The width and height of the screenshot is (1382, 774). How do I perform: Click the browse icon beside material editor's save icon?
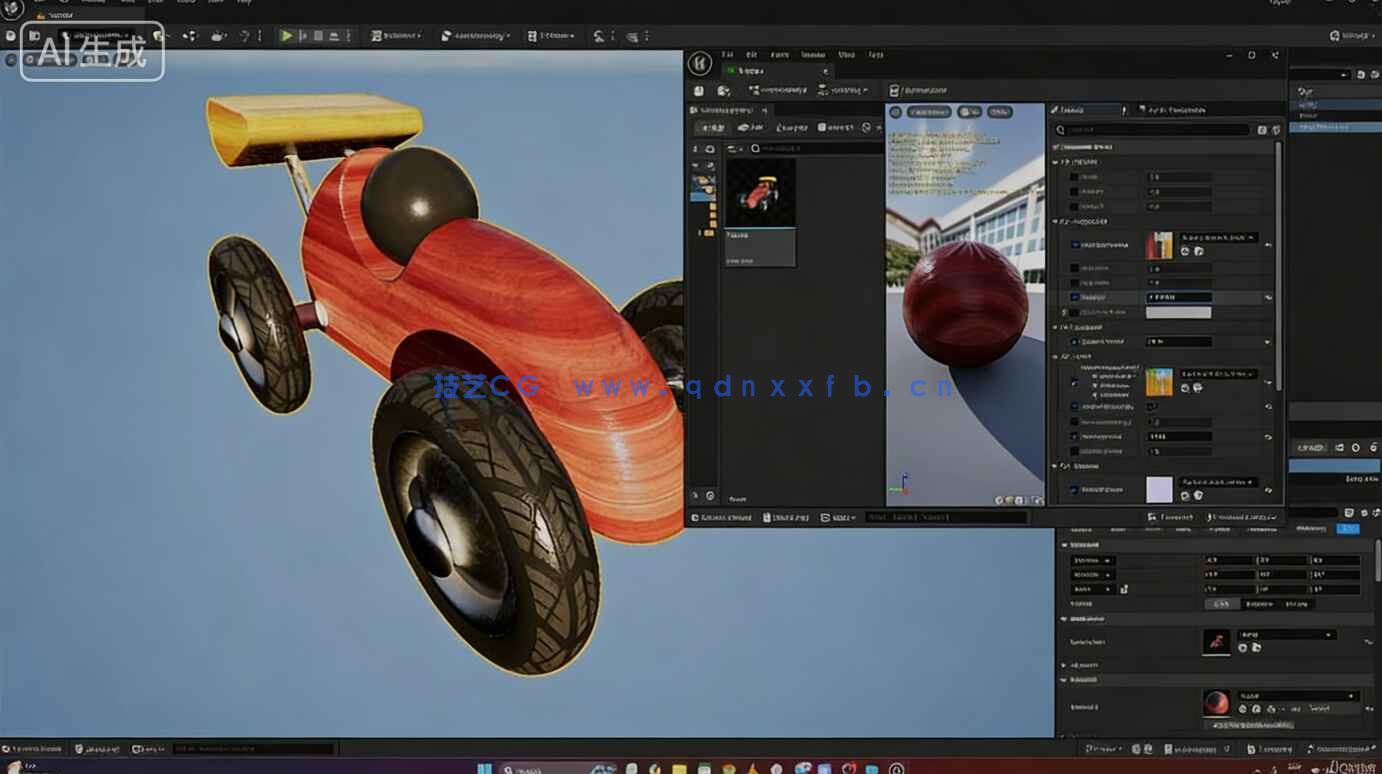tap(723, 90)
